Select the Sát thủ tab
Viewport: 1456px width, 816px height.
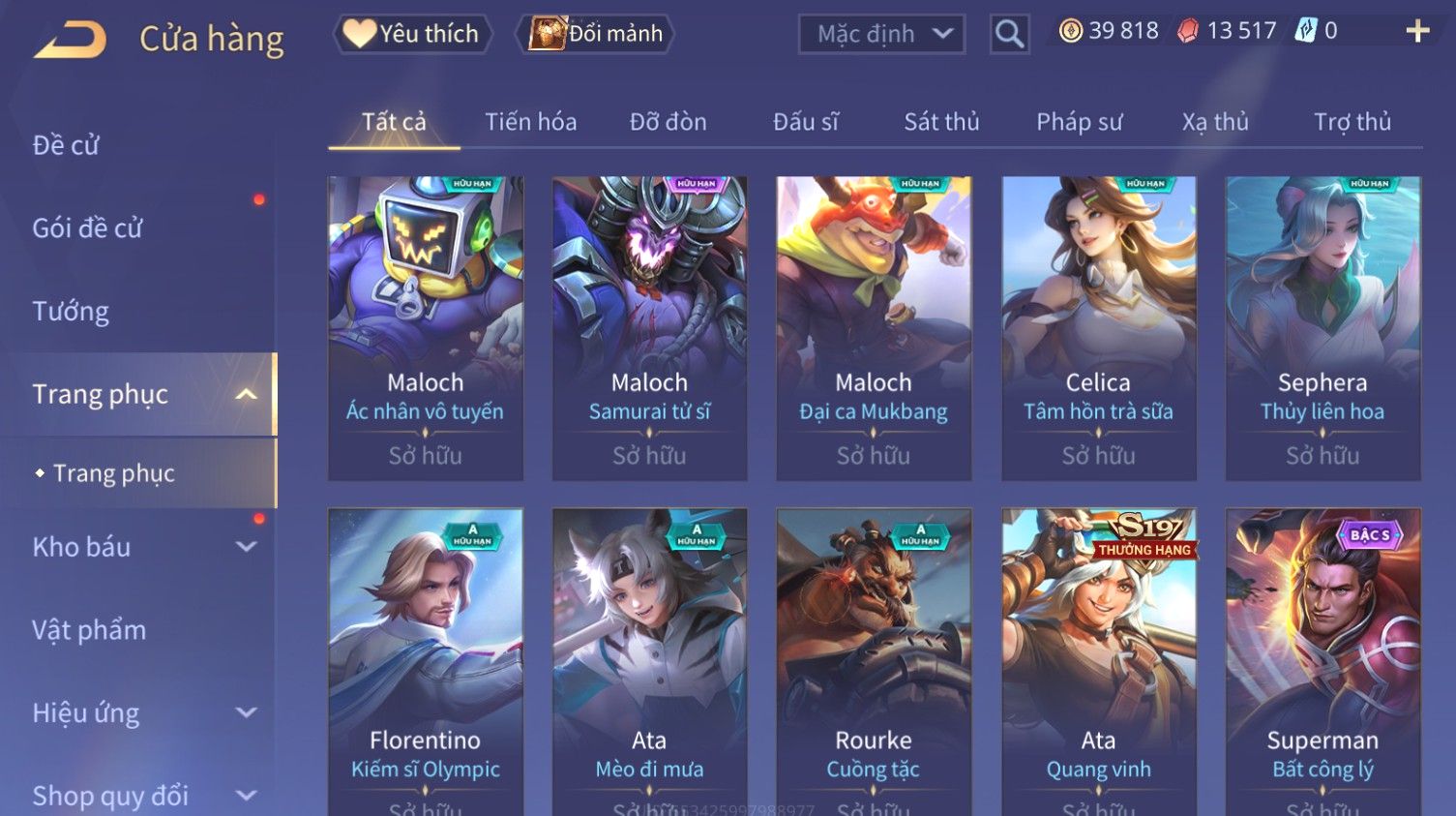pos(941,122)
